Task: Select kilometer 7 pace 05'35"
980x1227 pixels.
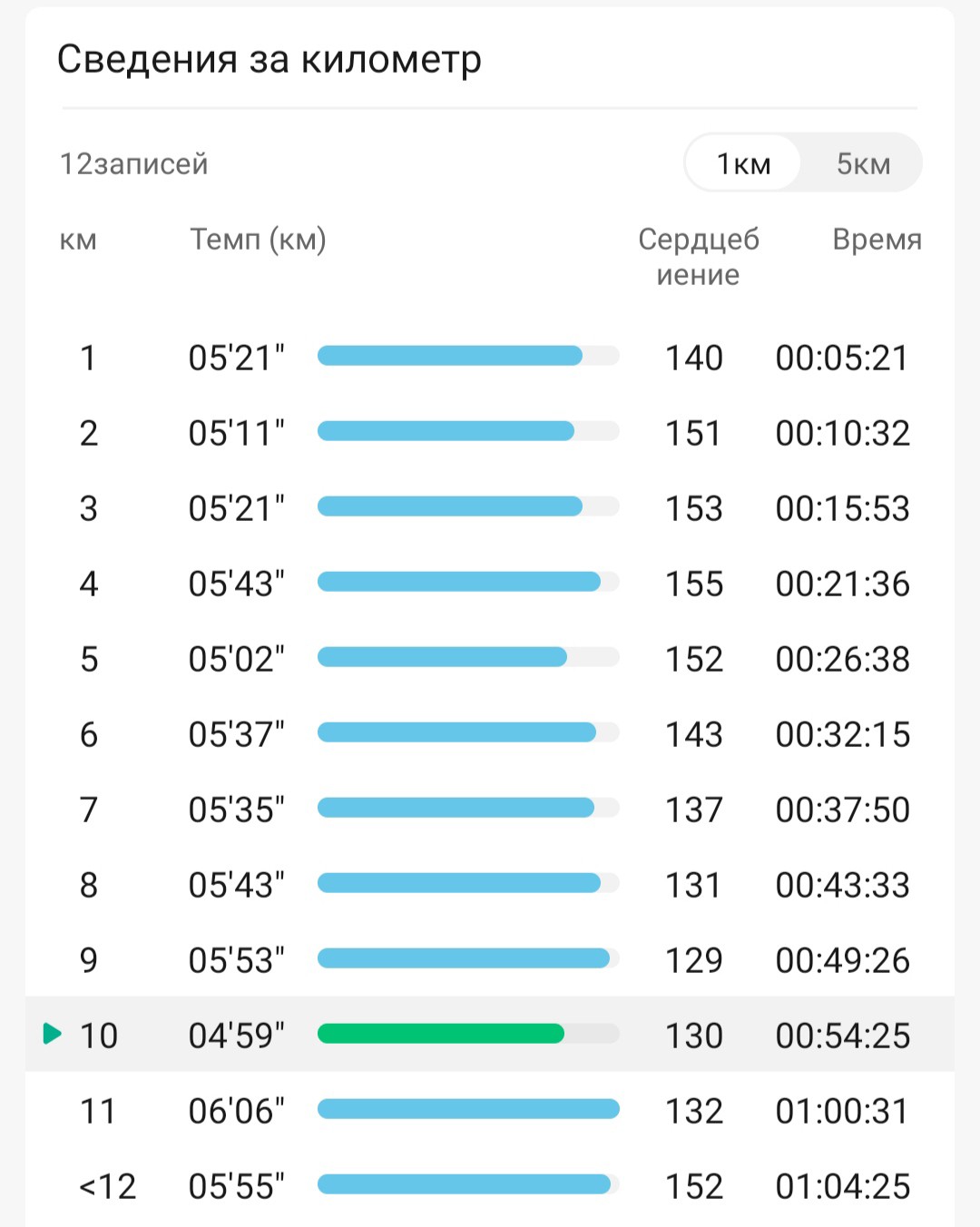Action: click(x=237, y=810)
